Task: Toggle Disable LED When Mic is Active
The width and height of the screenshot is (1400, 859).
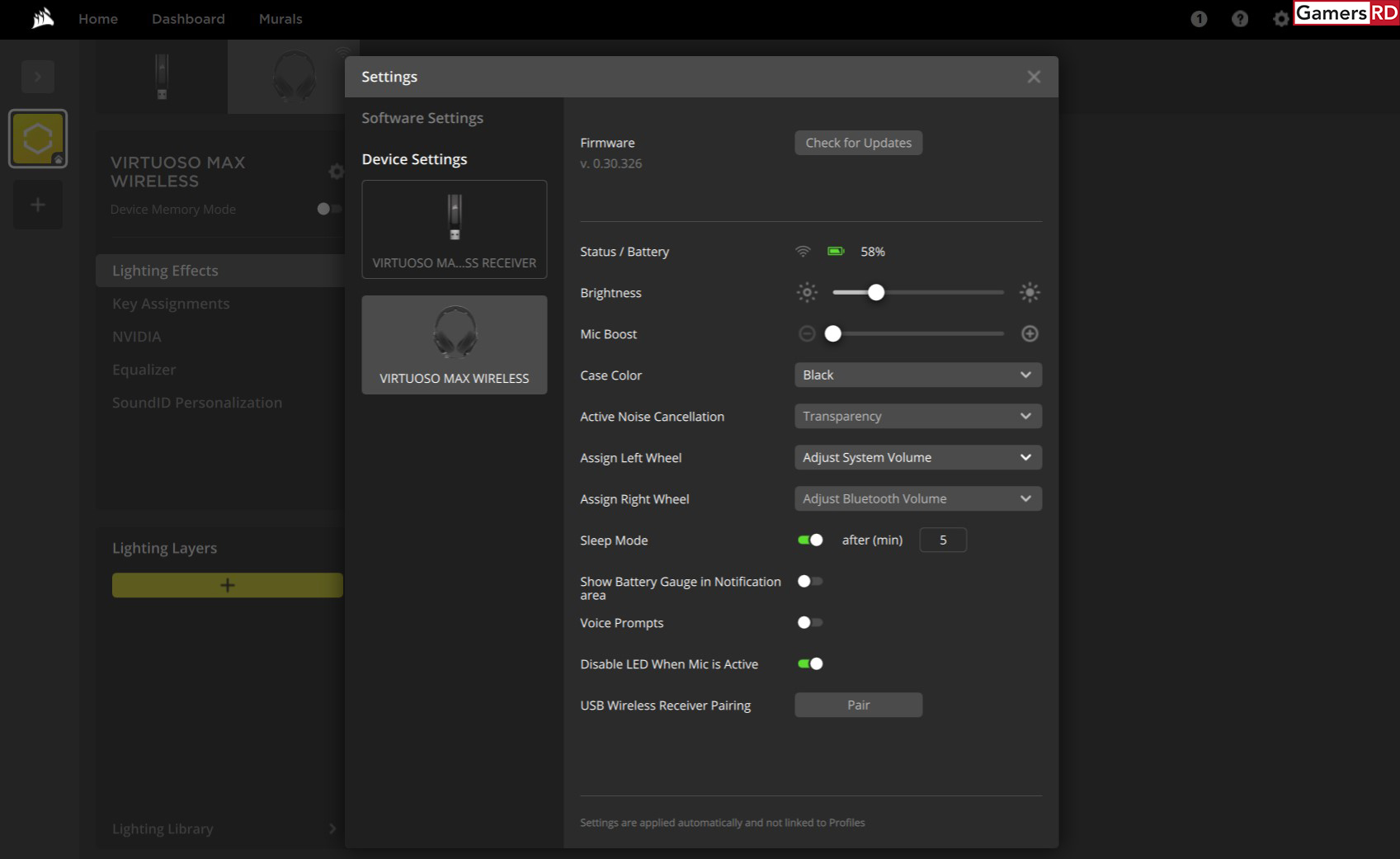Action: [810, 663]
